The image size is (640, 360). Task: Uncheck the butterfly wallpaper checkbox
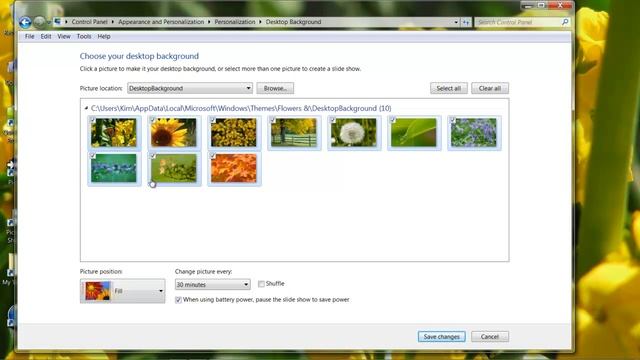[x=93, y=120]
